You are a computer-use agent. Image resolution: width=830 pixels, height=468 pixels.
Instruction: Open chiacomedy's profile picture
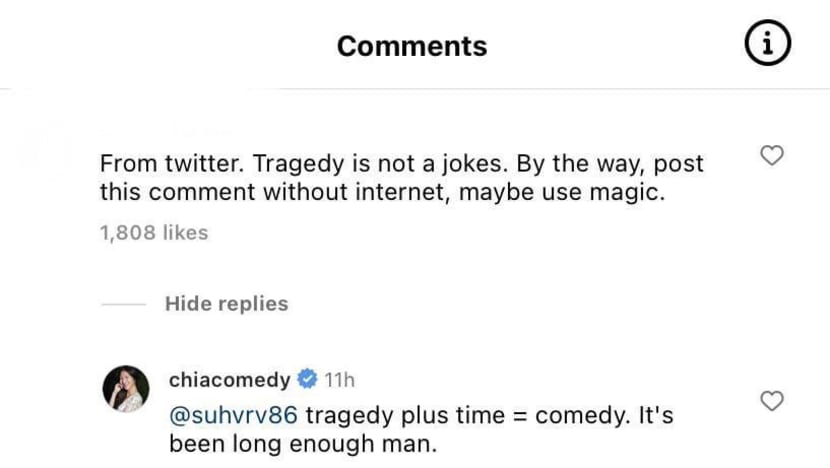coord(126,390)
